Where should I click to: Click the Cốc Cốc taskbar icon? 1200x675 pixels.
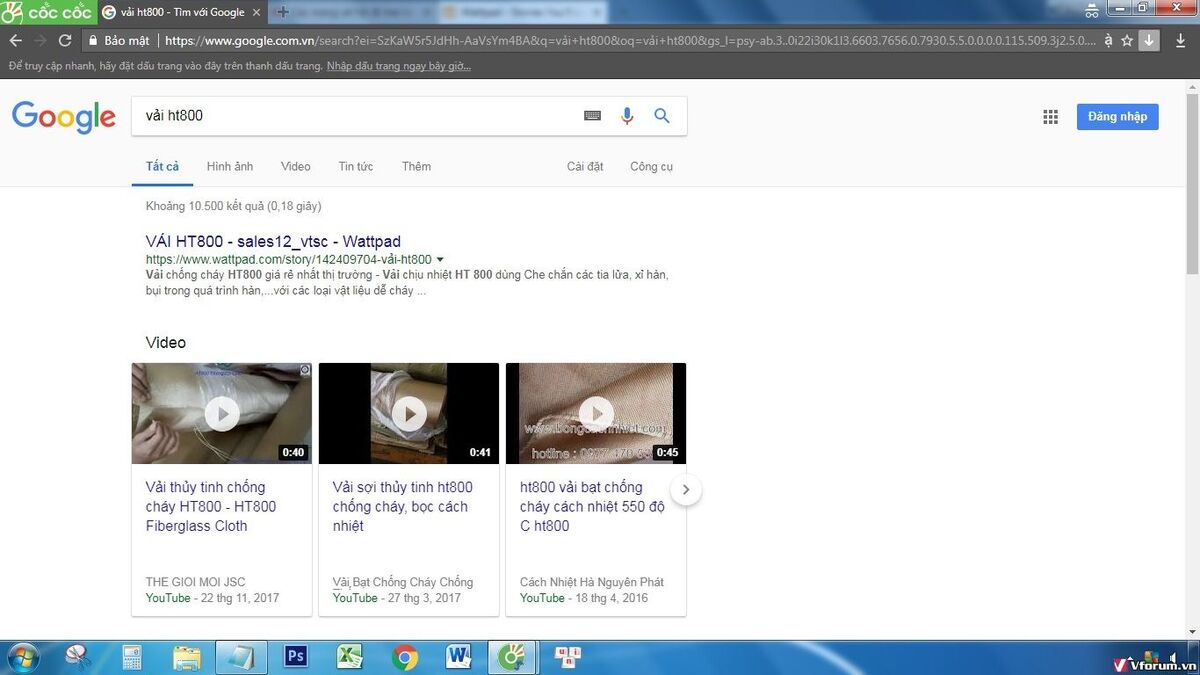[513, 657]
